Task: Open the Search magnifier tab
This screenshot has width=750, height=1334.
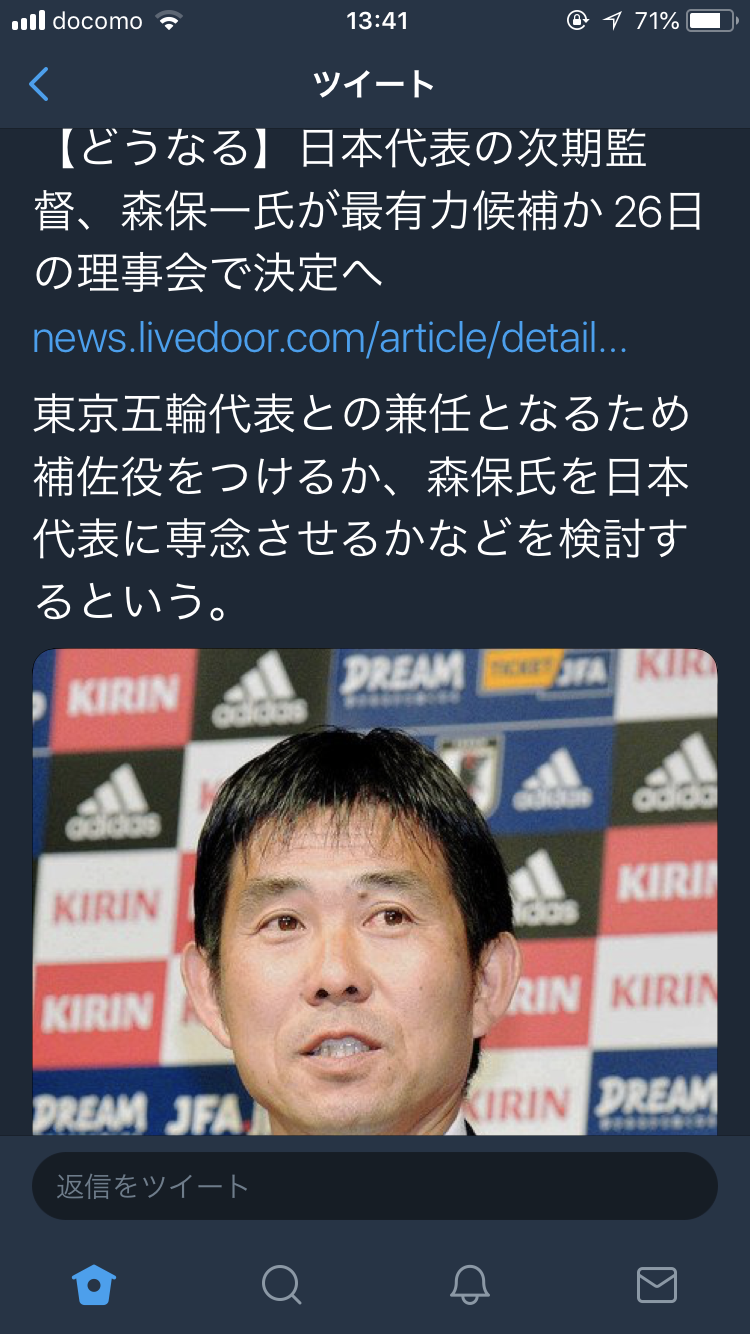Action: click(281, 1284)
